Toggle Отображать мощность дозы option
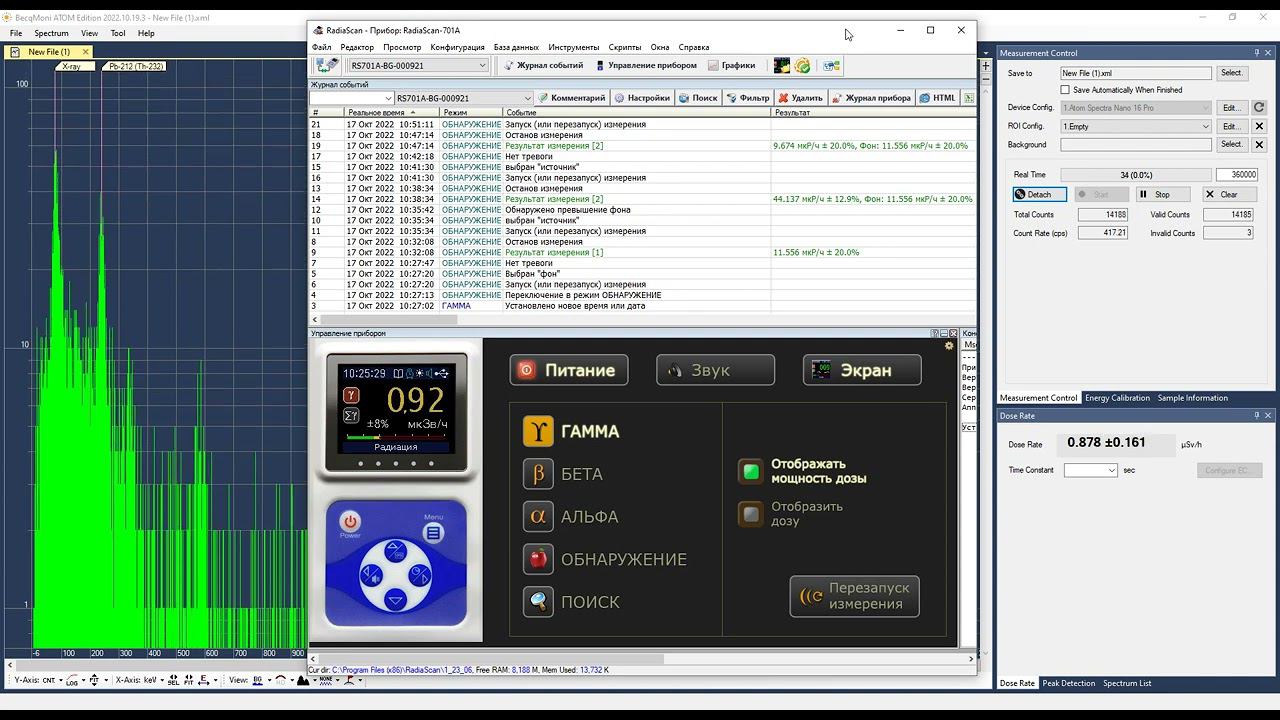1280x720 pixels. (750, 471)
